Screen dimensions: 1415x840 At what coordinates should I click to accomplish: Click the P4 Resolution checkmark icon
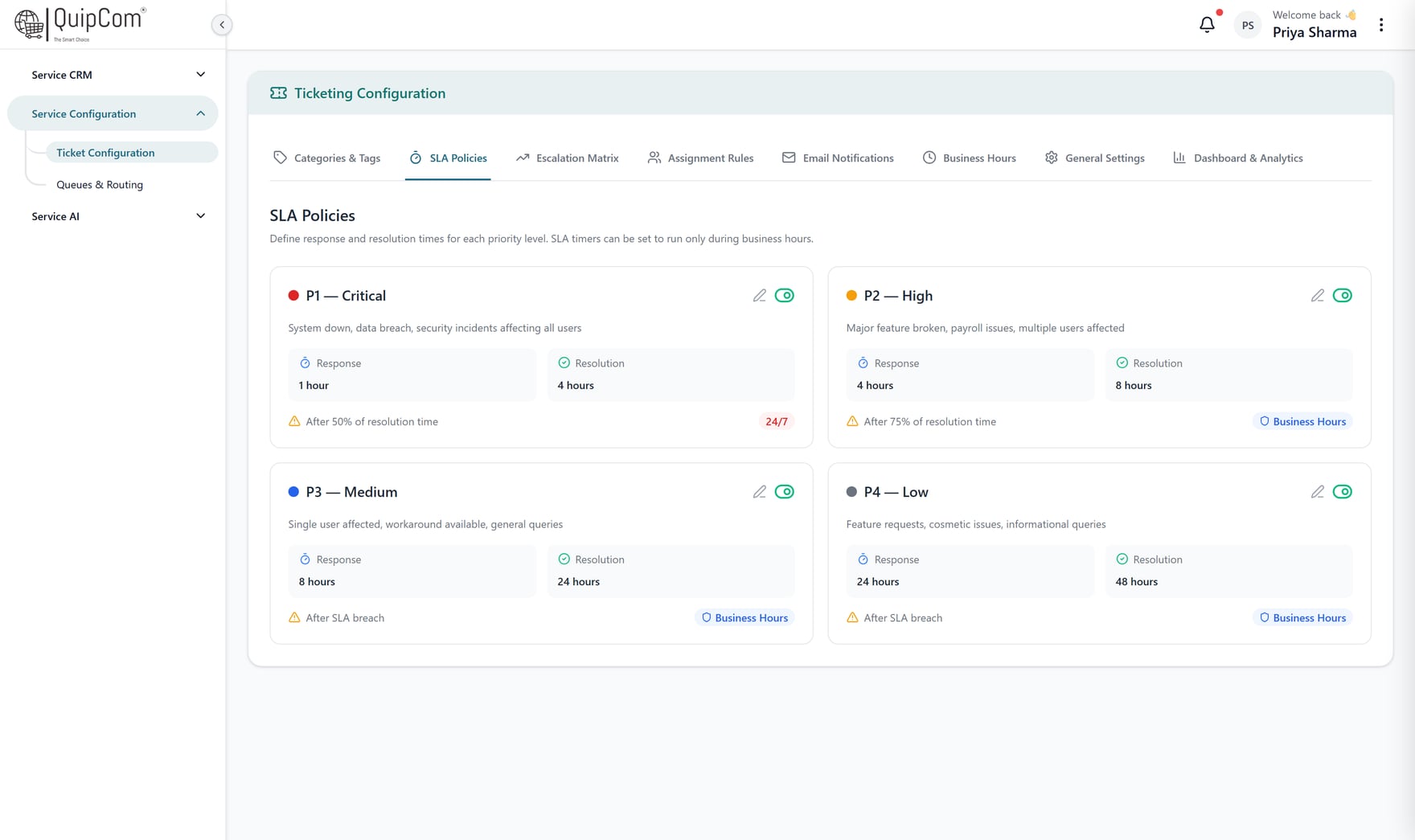coord(1122,559)
